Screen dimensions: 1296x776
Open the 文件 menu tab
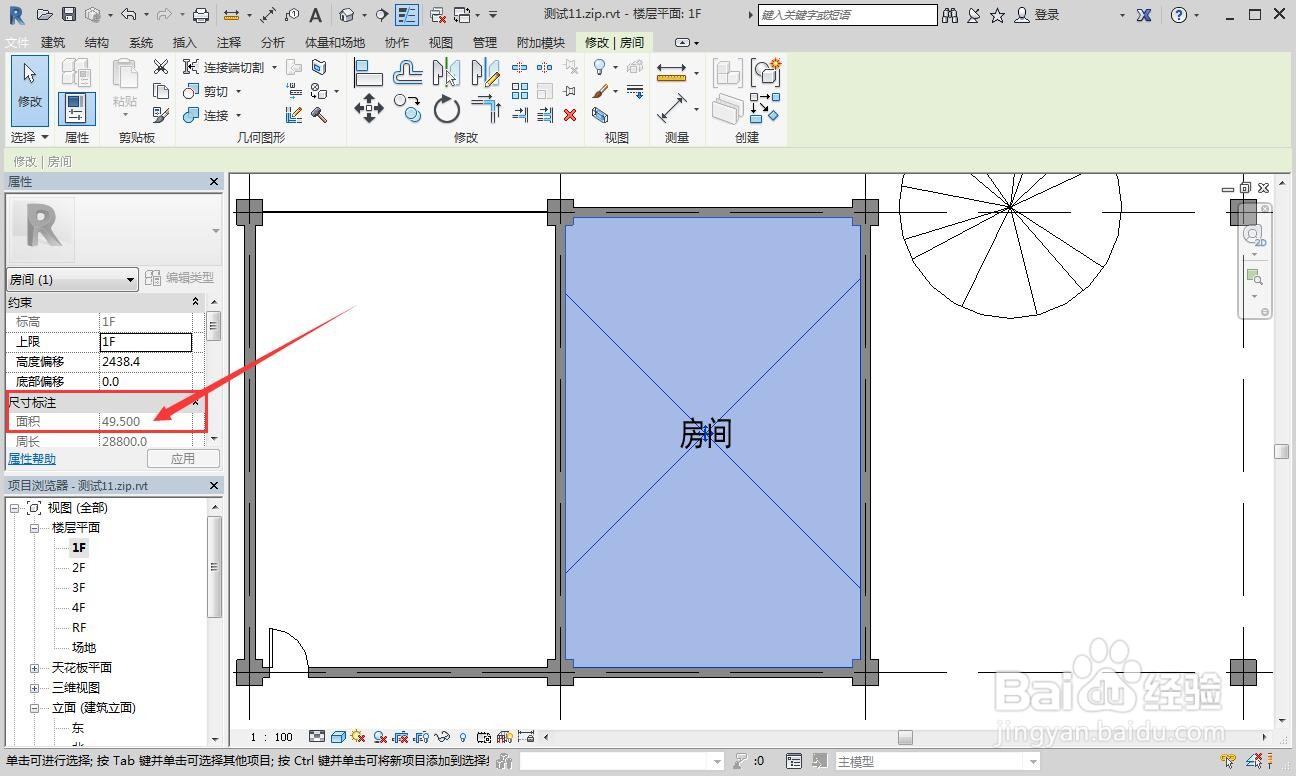(17, 43)
